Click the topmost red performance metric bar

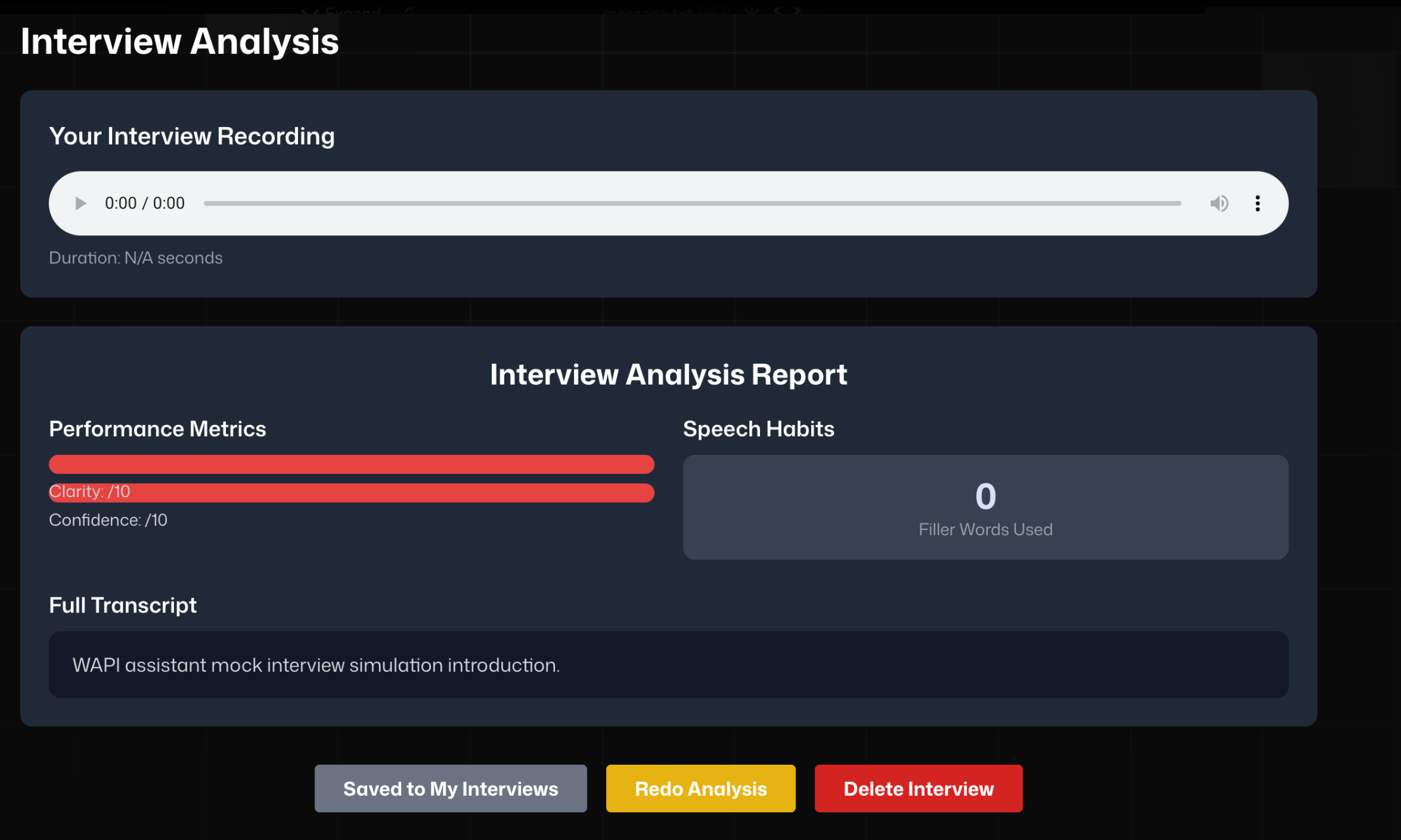point(351,464)
